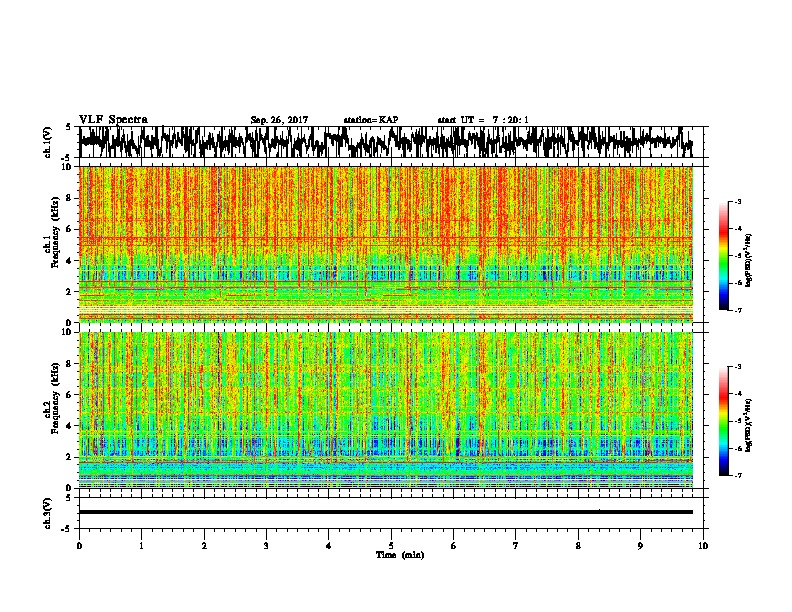This screenshot has height=612, width=792.
Task: Click the "0" tick on the time axis
Action: pyautogui.click(x=79, y=546)
